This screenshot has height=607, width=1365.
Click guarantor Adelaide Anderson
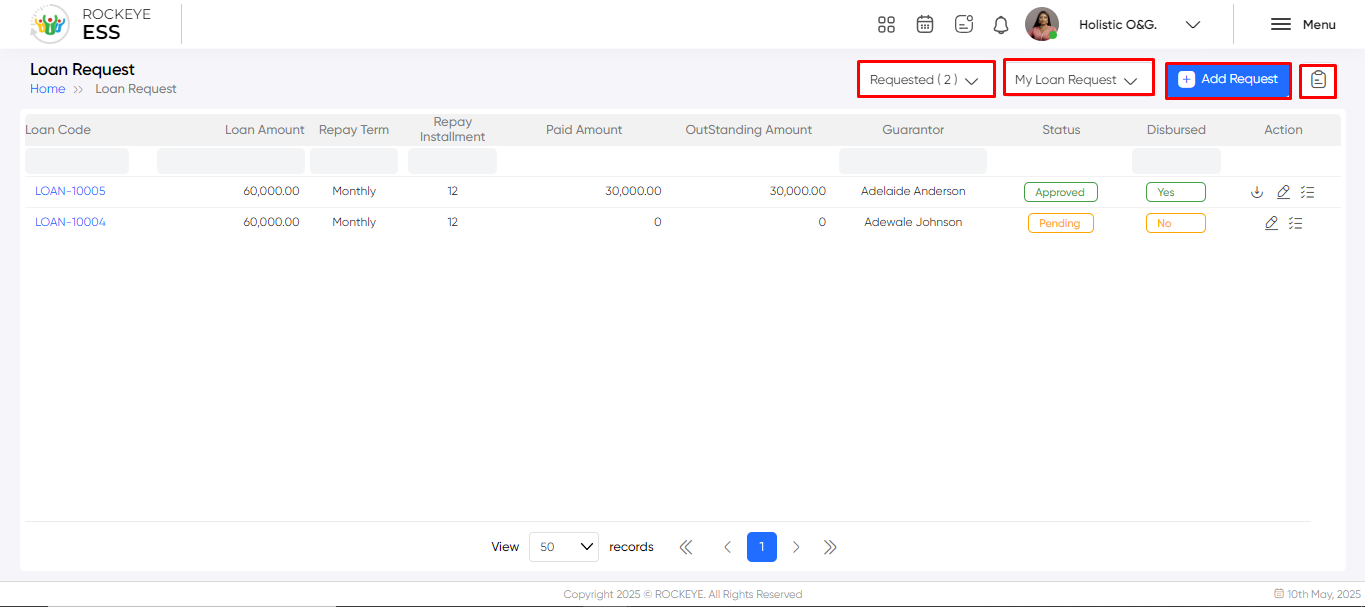[x=913, y=191]
